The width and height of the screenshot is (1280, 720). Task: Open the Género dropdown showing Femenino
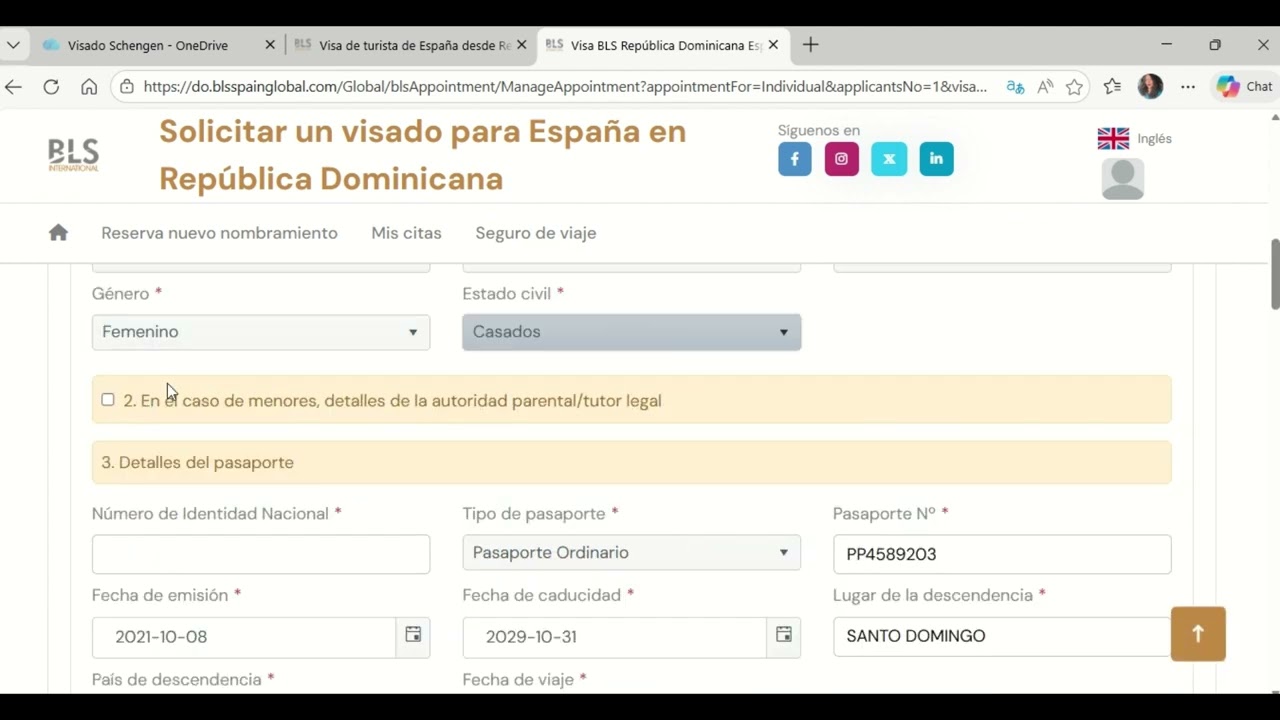[x=261, y=332]
